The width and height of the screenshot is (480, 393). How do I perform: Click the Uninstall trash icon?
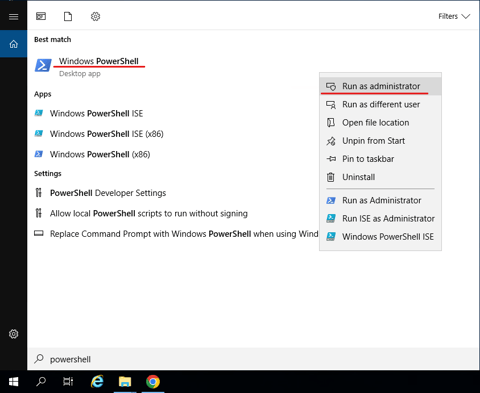tap(330, 177)
